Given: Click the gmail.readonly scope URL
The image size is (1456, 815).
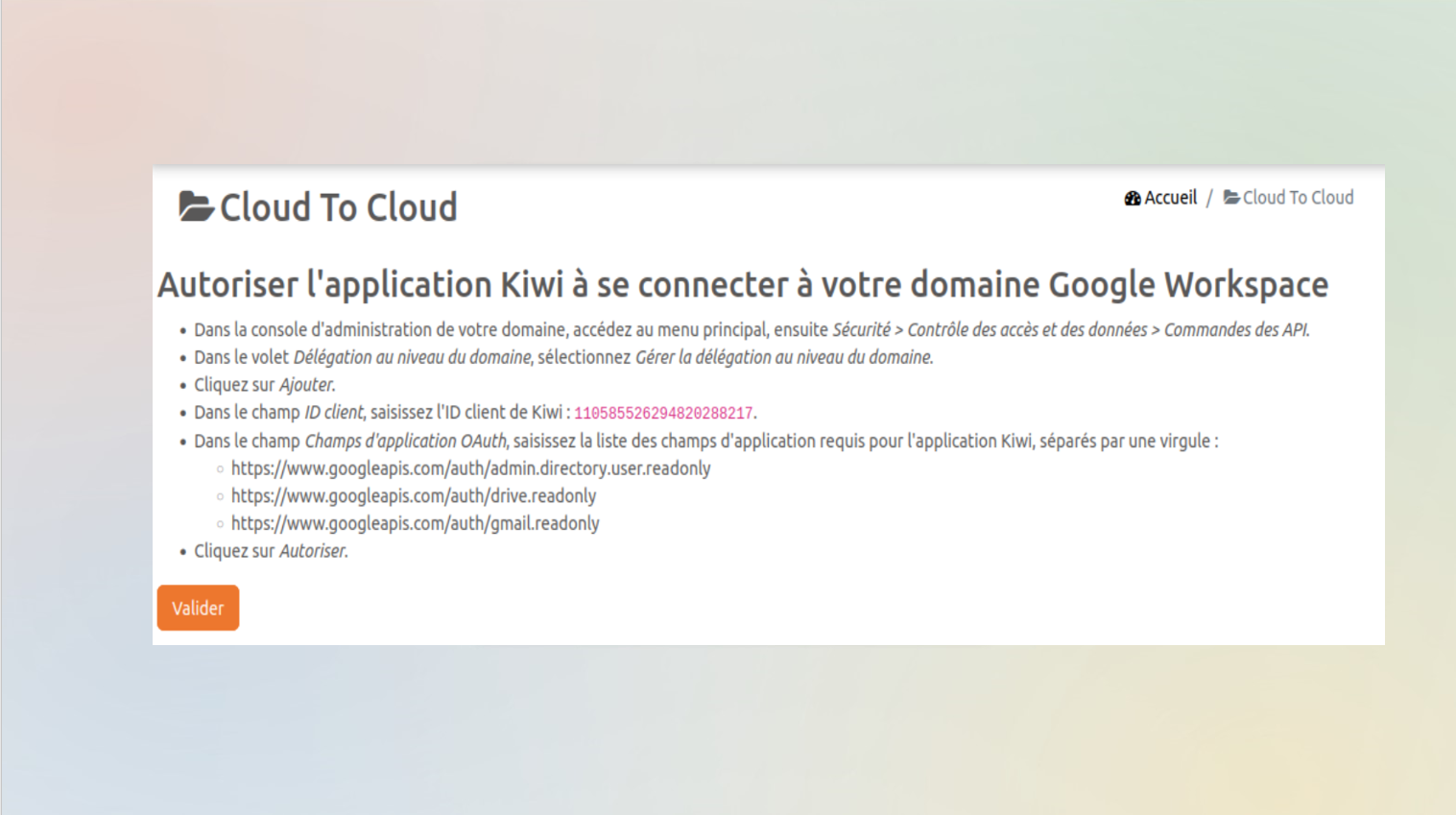Looking at the screenshot, I should point(415,524).
